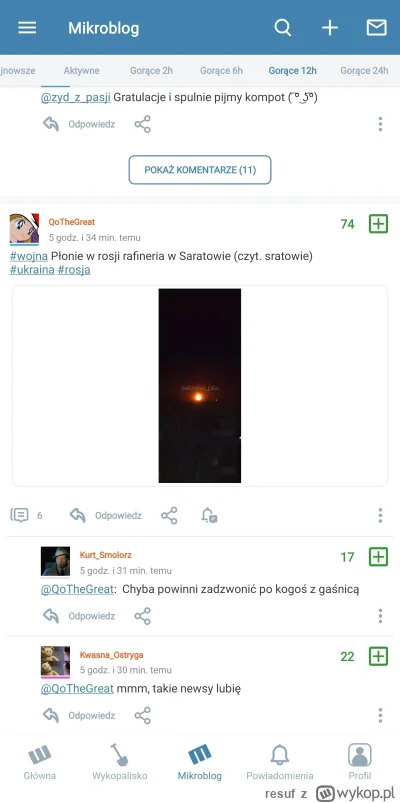Upvote Kwasna_Ostryga's comment with green plus

coord(378,656)
